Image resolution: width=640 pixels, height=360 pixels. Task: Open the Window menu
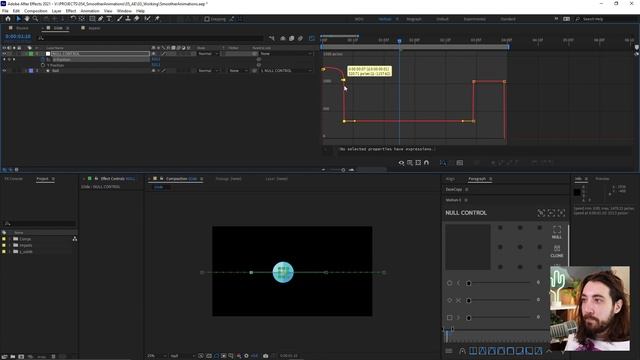click(124, 11)
